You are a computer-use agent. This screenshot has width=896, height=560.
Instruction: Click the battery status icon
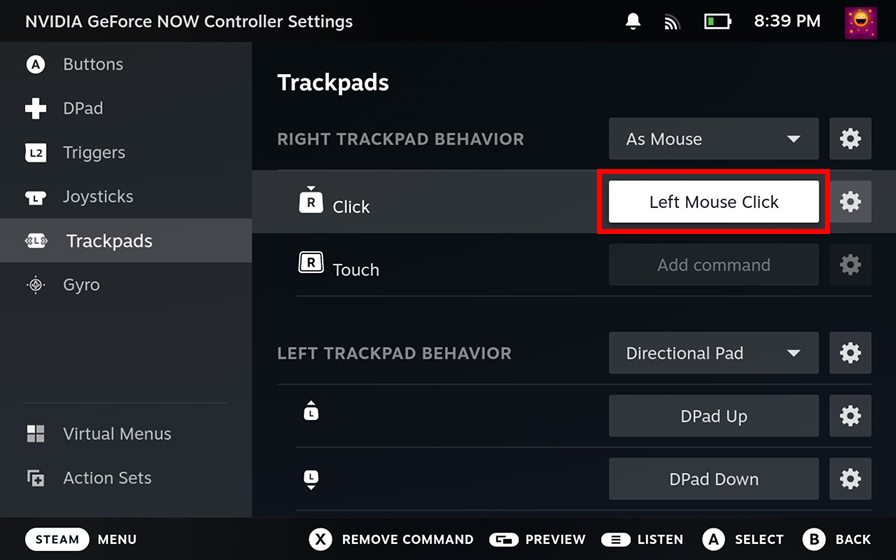tap(717, 21)
